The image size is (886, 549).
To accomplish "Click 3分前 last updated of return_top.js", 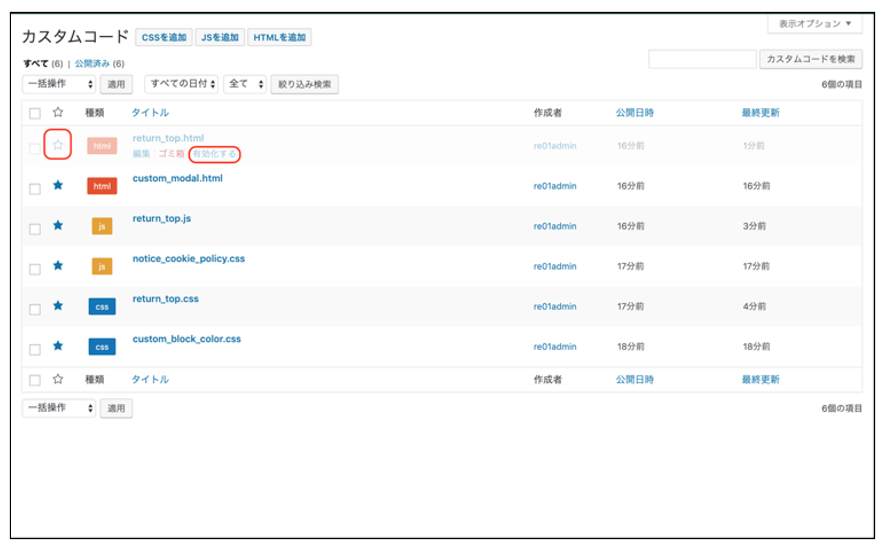I will pos(754,226).
